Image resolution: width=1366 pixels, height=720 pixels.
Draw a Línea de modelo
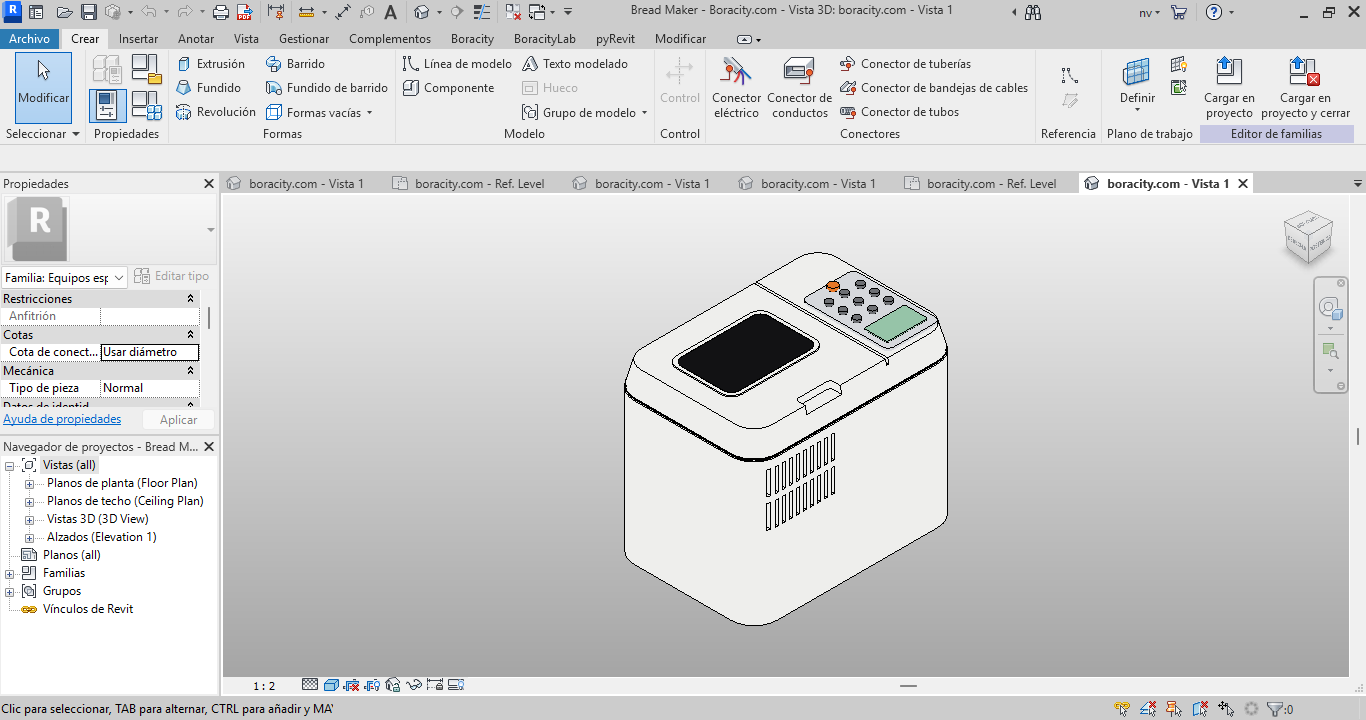[457, 64]
